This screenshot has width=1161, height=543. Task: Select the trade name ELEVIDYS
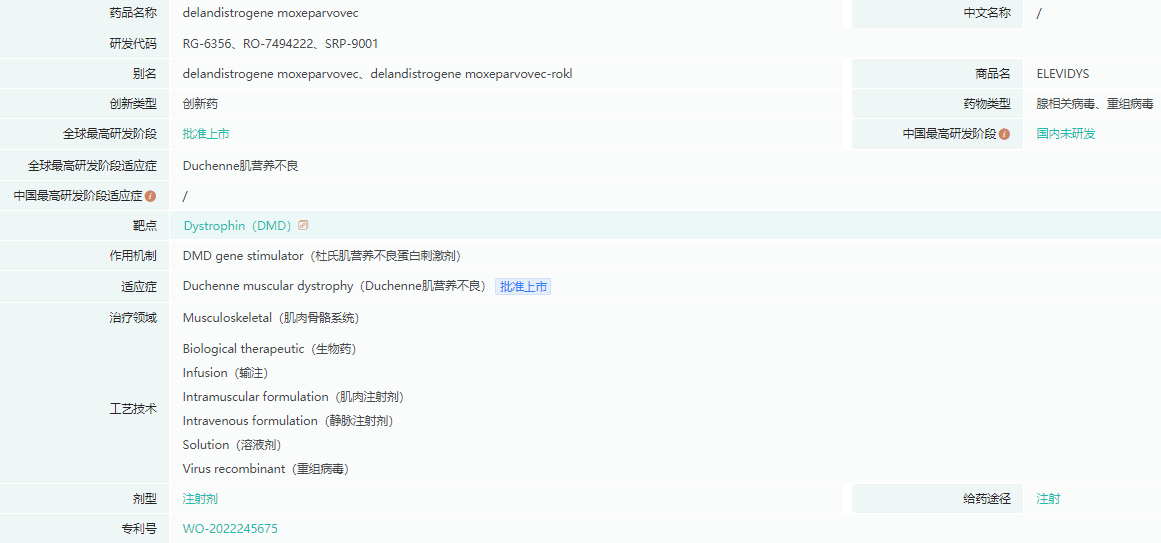coord(1063,73)
